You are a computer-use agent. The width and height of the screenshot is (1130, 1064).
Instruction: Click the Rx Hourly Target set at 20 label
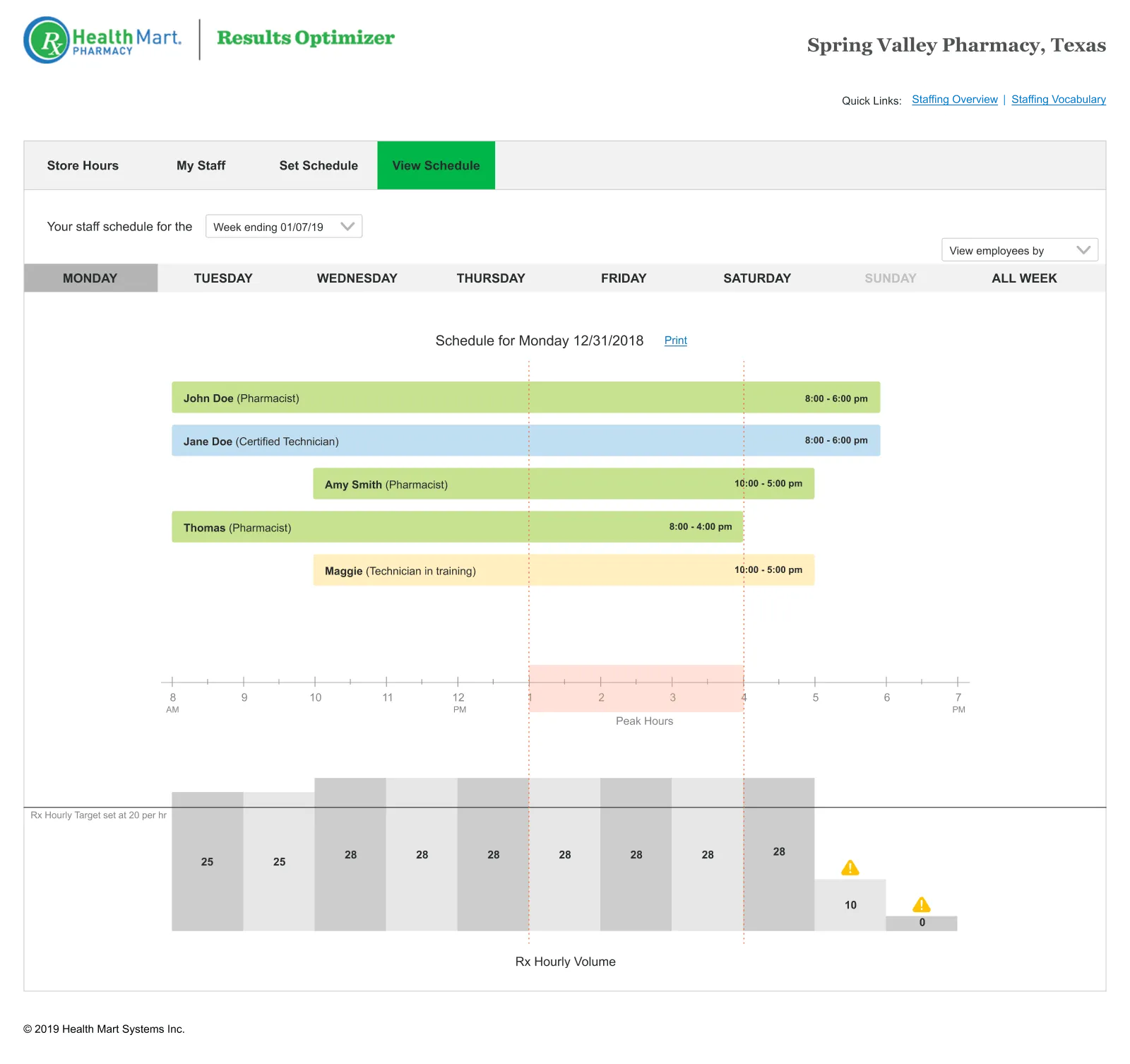98,815
